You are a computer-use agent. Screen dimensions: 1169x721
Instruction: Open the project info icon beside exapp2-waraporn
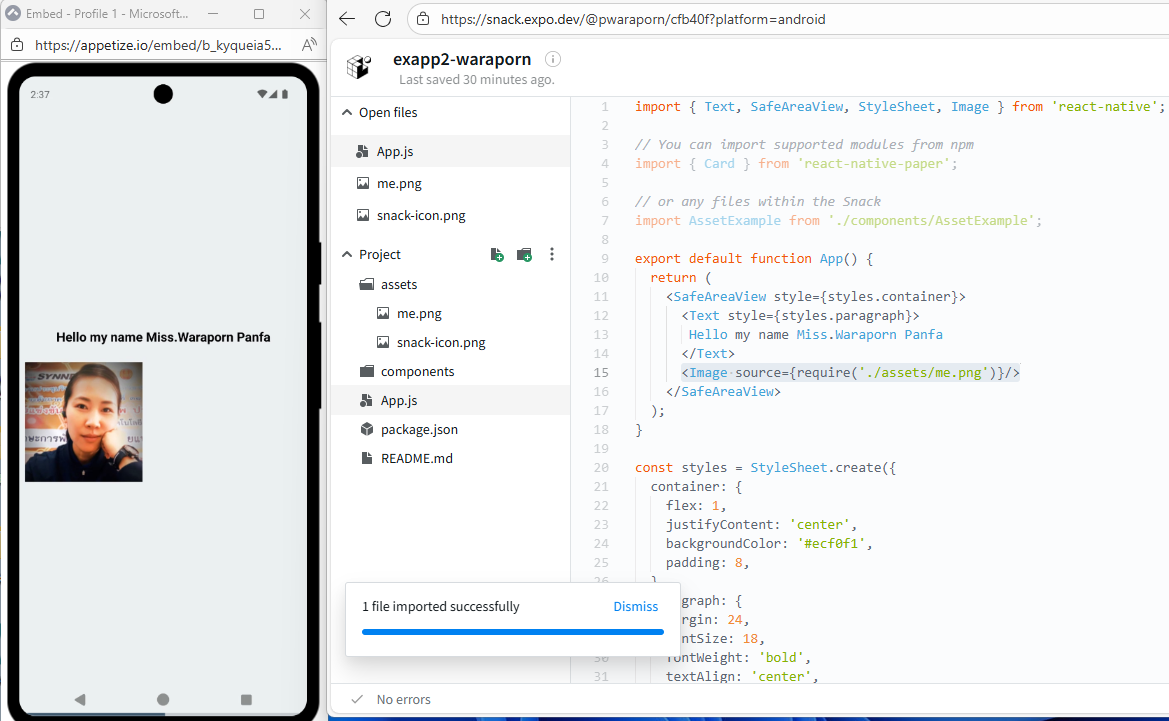[x=553, y=59]
